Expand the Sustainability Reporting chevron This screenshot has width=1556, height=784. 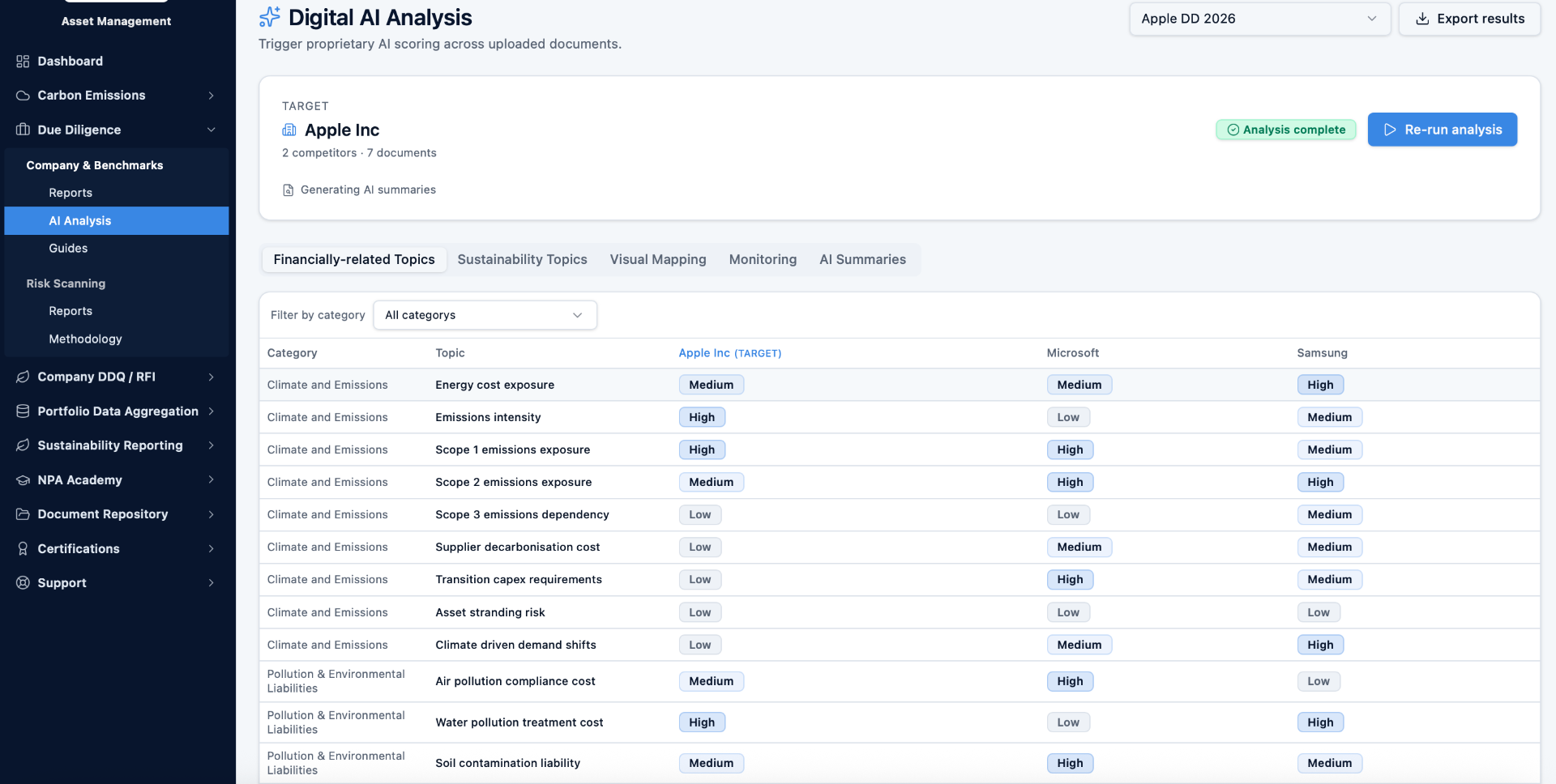(x=211, y=445)
